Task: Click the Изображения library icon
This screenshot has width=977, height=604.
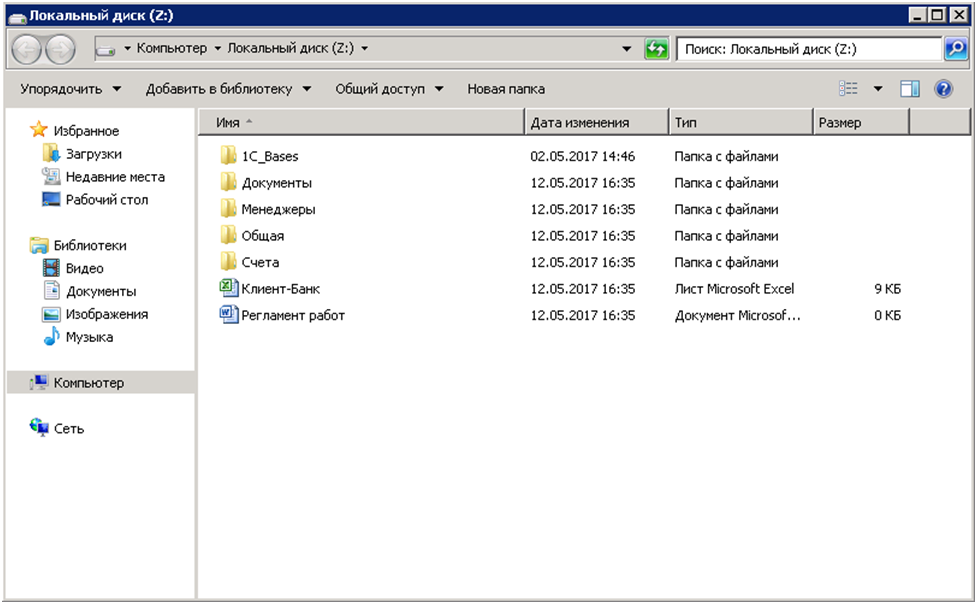Action: coord(50,314)
